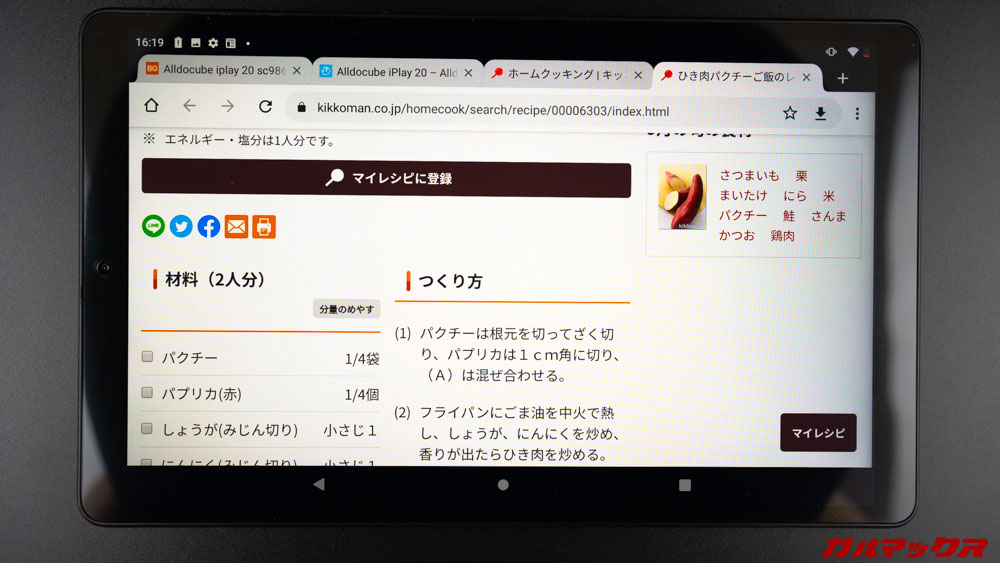This screenshot has width=1000, height=563.
Task: Open the 栗 ingredient link
Action: pos(802,176)
